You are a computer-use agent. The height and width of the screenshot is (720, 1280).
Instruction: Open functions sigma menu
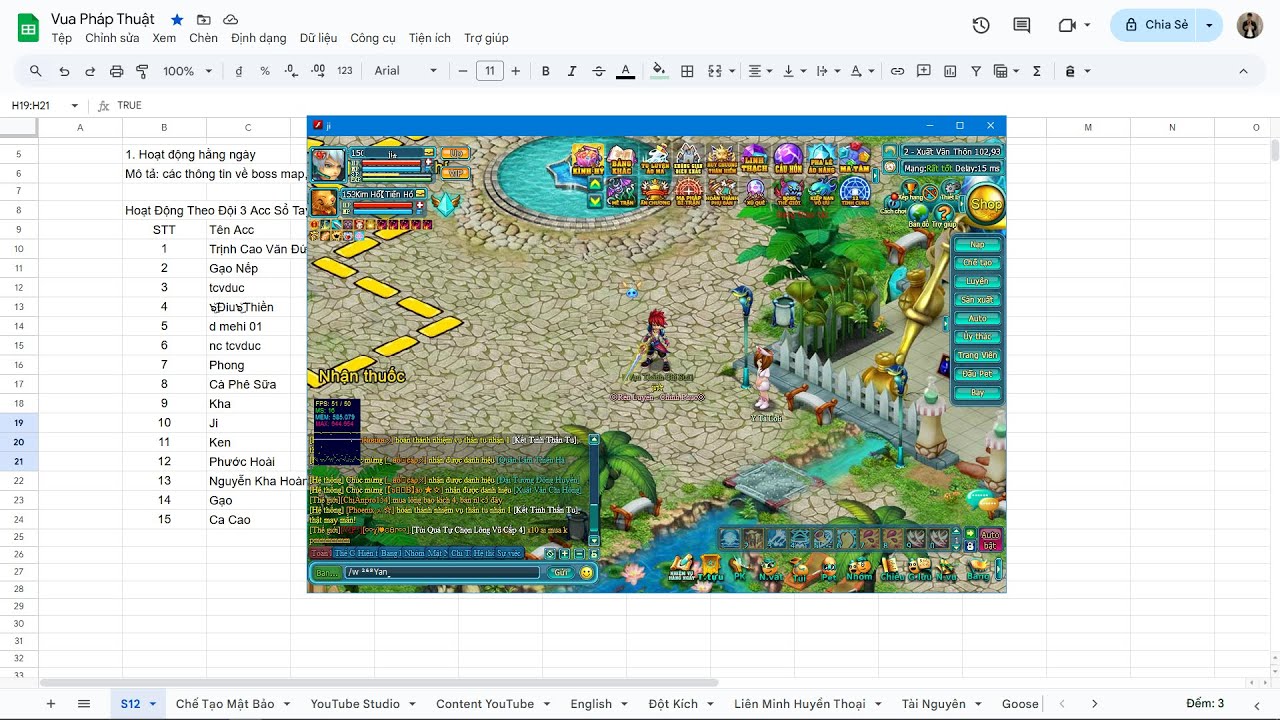[1036, 71]
